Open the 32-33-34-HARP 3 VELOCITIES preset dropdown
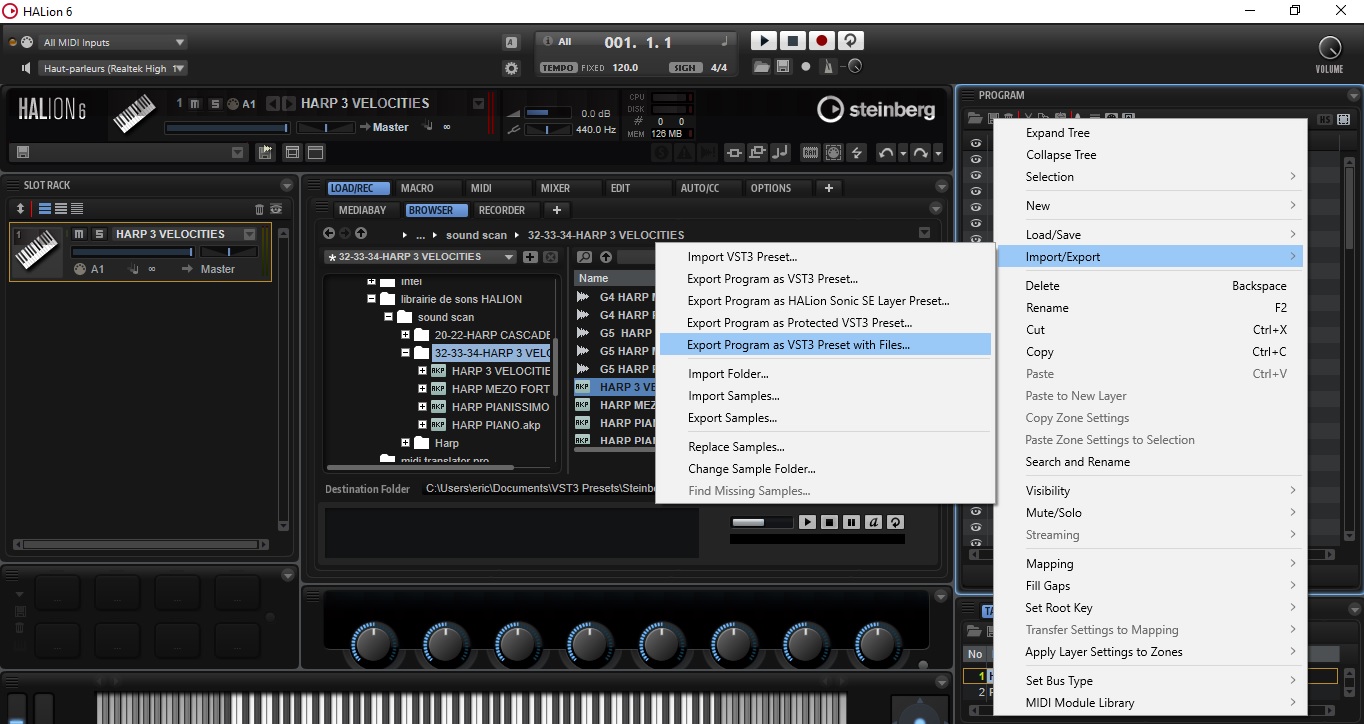Image resolution: width=1364 pixels, height=724 pixels. 509,257
